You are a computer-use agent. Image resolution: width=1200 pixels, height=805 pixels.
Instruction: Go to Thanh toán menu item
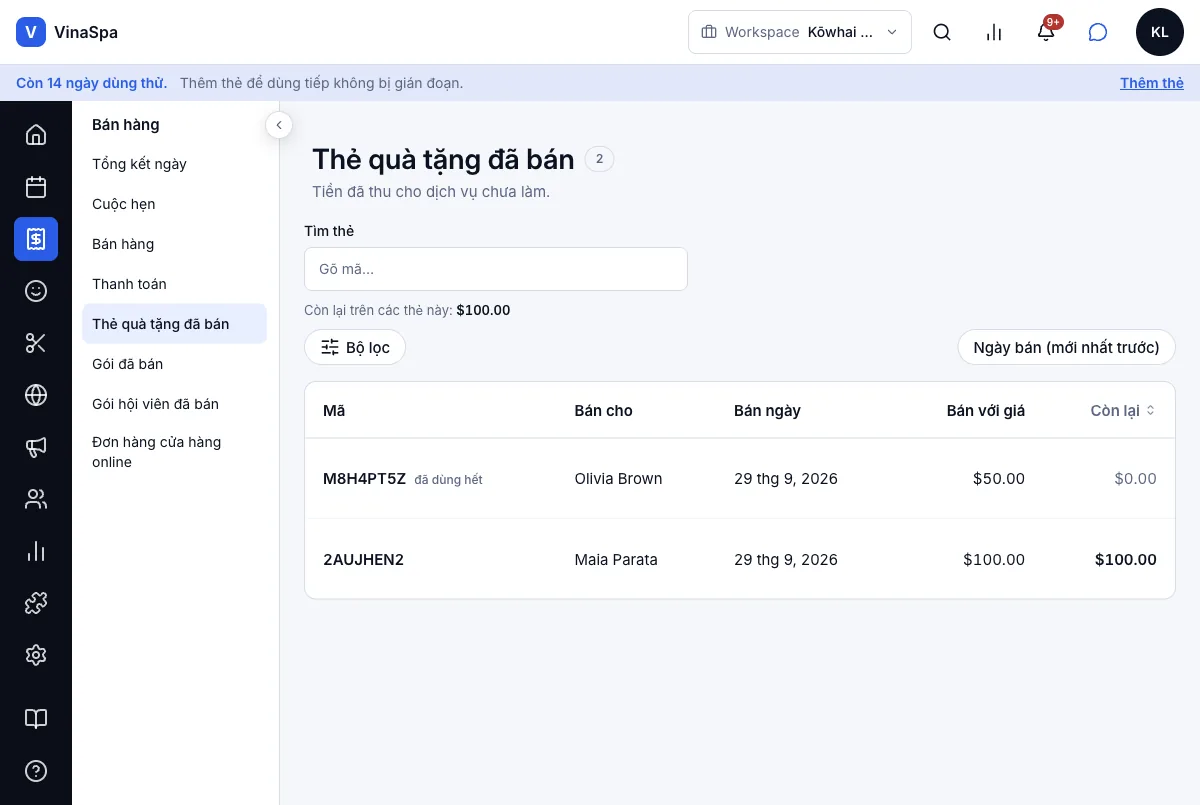174,284
